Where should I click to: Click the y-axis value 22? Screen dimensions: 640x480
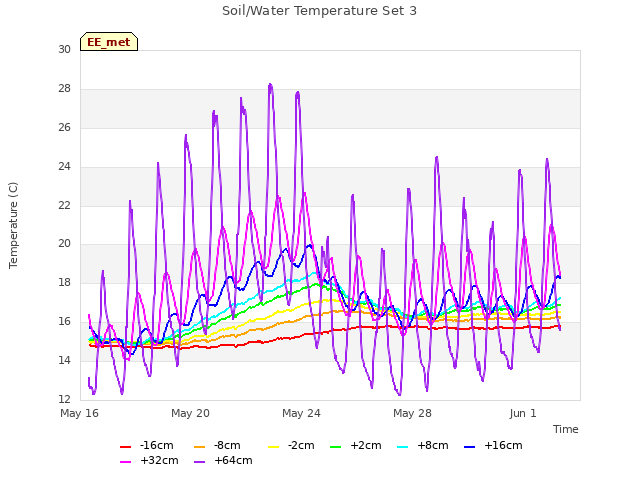tap(64, 205)
